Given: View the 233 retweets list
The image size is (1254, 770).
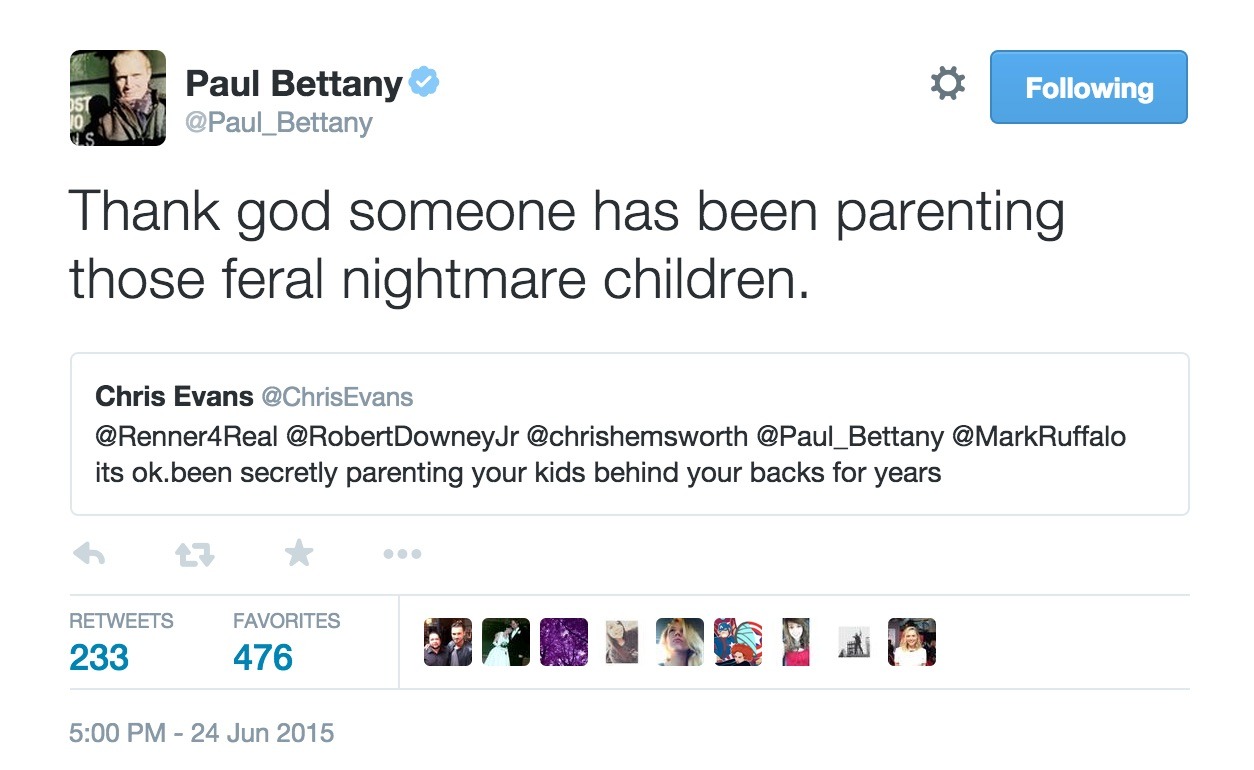Looking at the screenshot, I should click(100, 657).
